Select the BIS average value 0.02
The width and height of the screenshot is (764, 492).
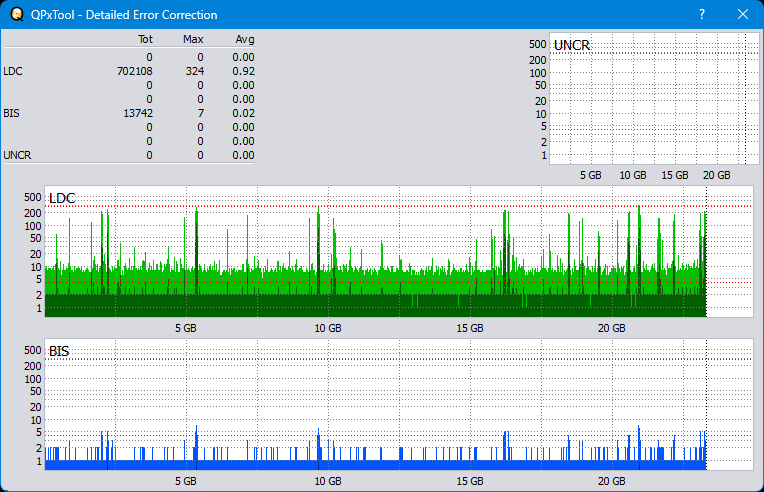point(243,113)
